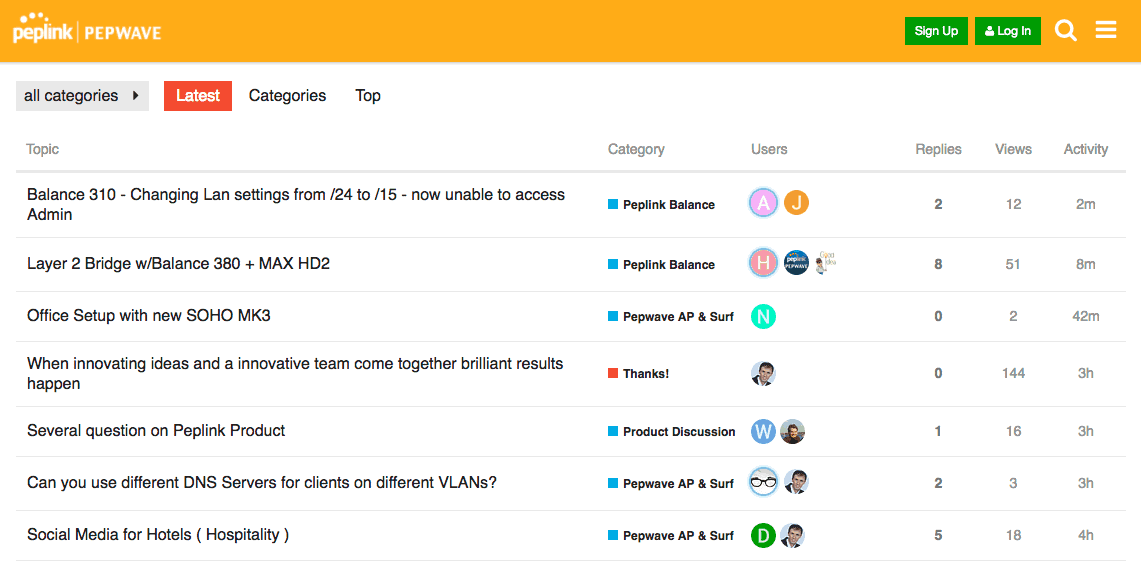Open Peplink Balance category on Balance 310 row

(x=661, y=204)
